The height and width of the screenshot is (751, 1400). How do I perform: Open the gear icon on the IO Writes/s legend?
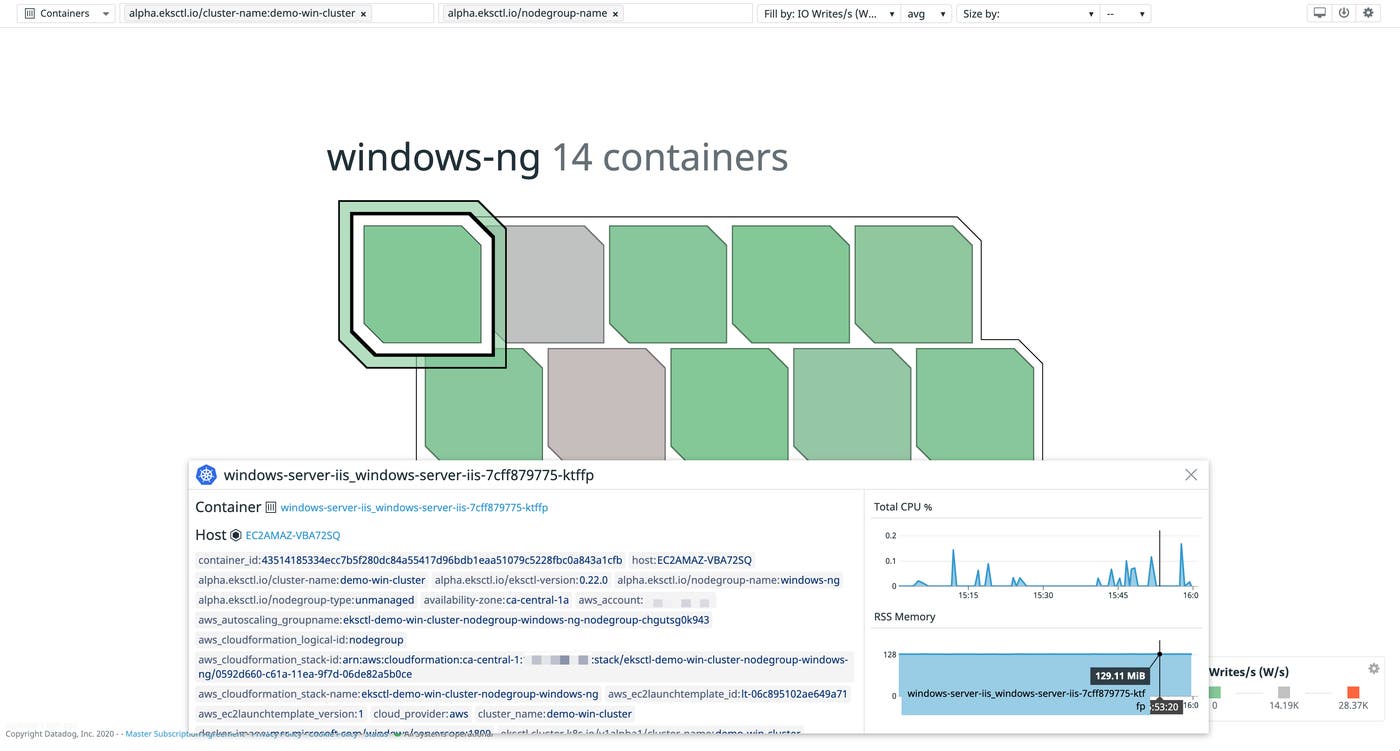[1374, 668]
